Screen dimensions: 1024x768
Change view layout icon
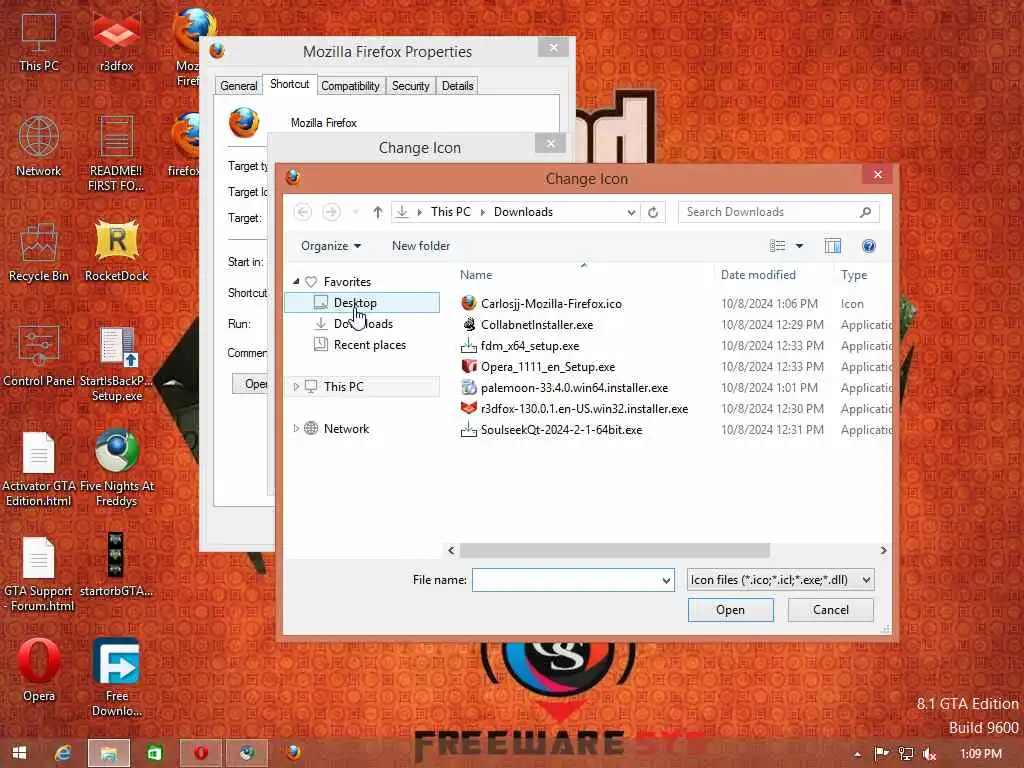pyautogui.click(x=777, y=246)
